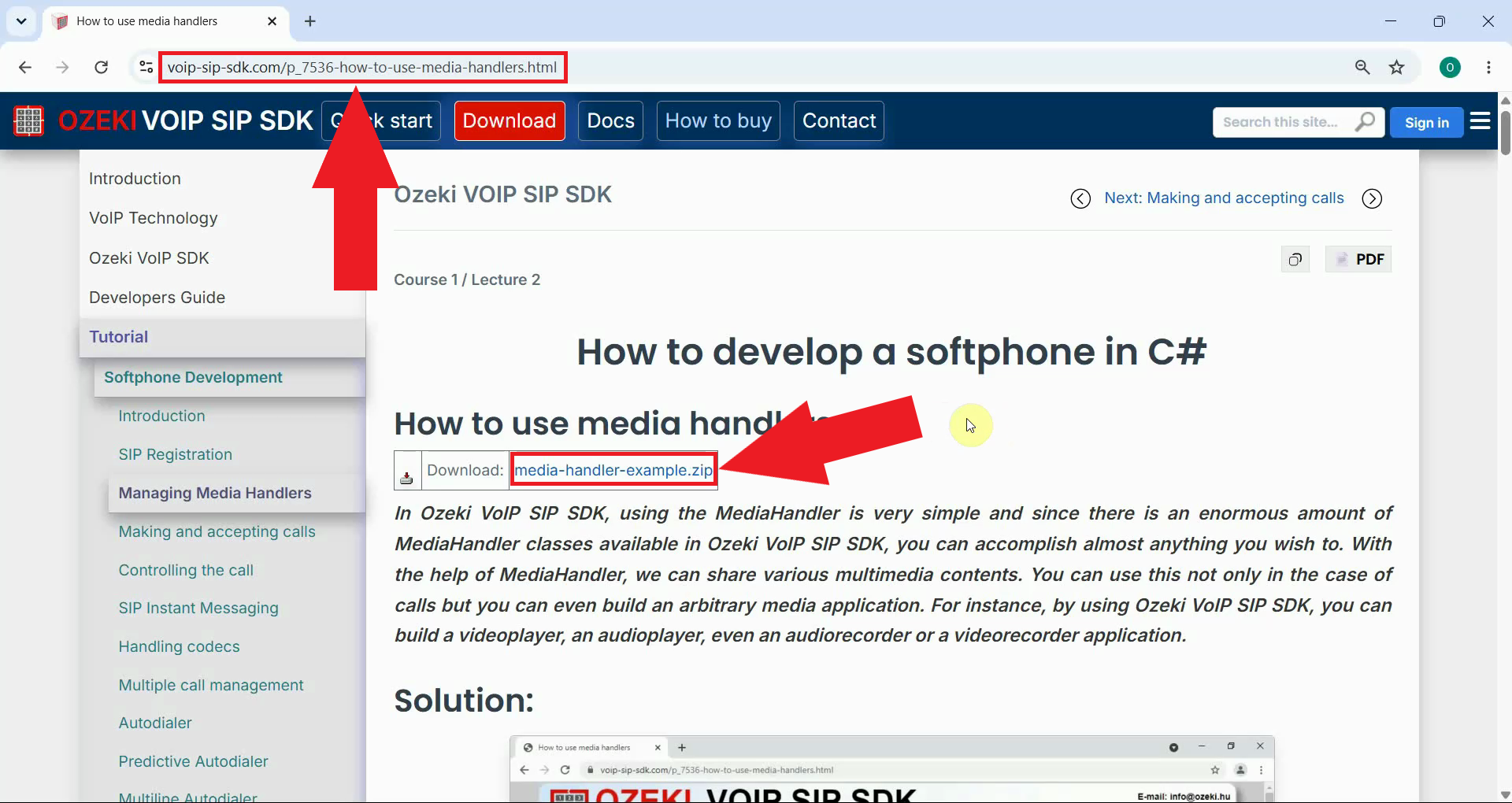
Task: Open Introduction under Softphone Development
Action: (161, 416)
